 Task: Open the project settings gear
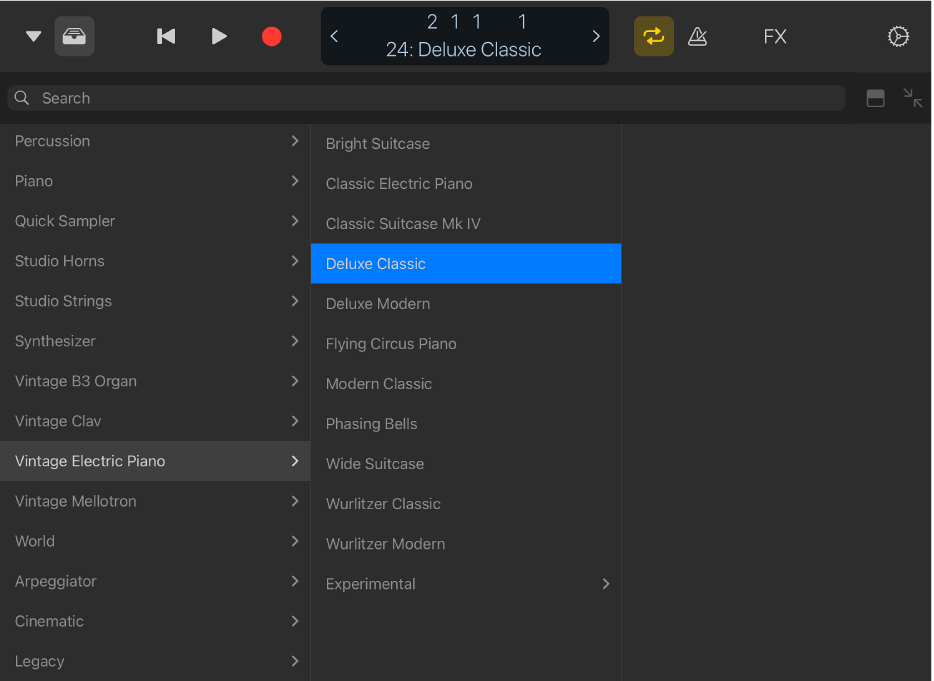tap(897, 36)
